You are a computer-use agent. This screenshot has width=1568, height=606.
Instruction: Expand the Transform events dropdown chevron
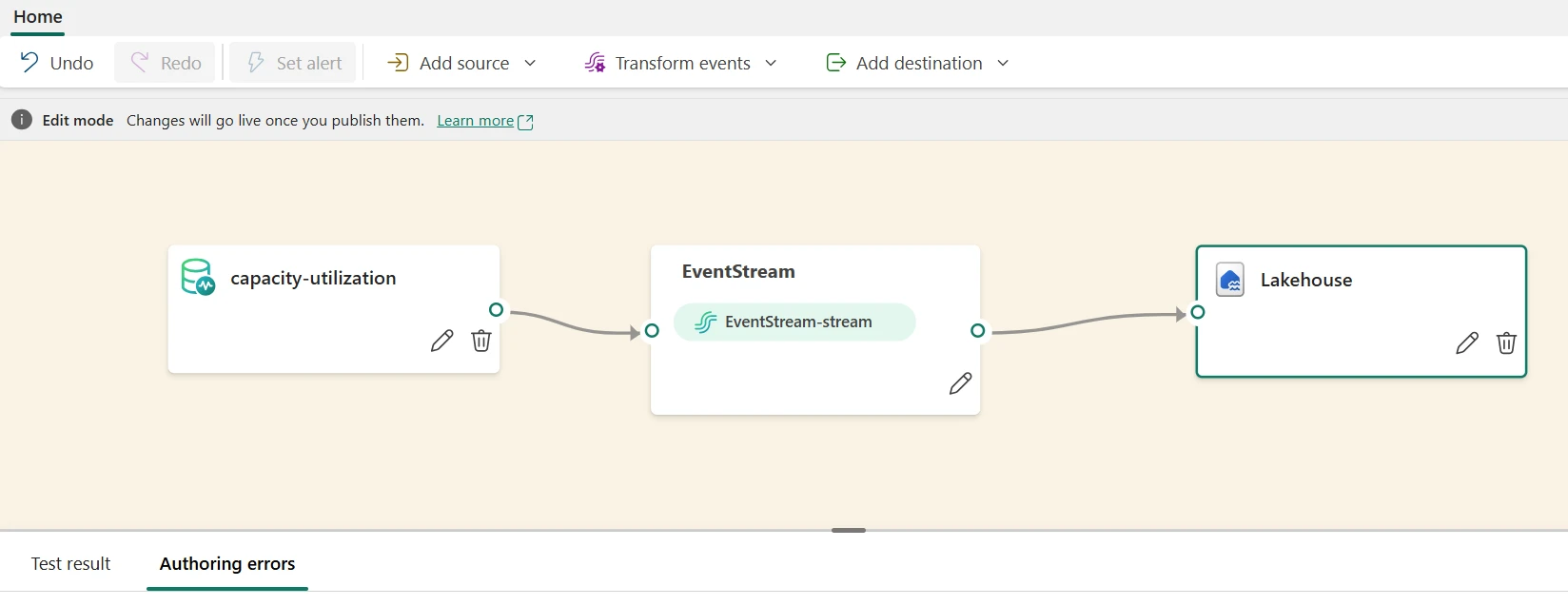click(x=771, y=63)
